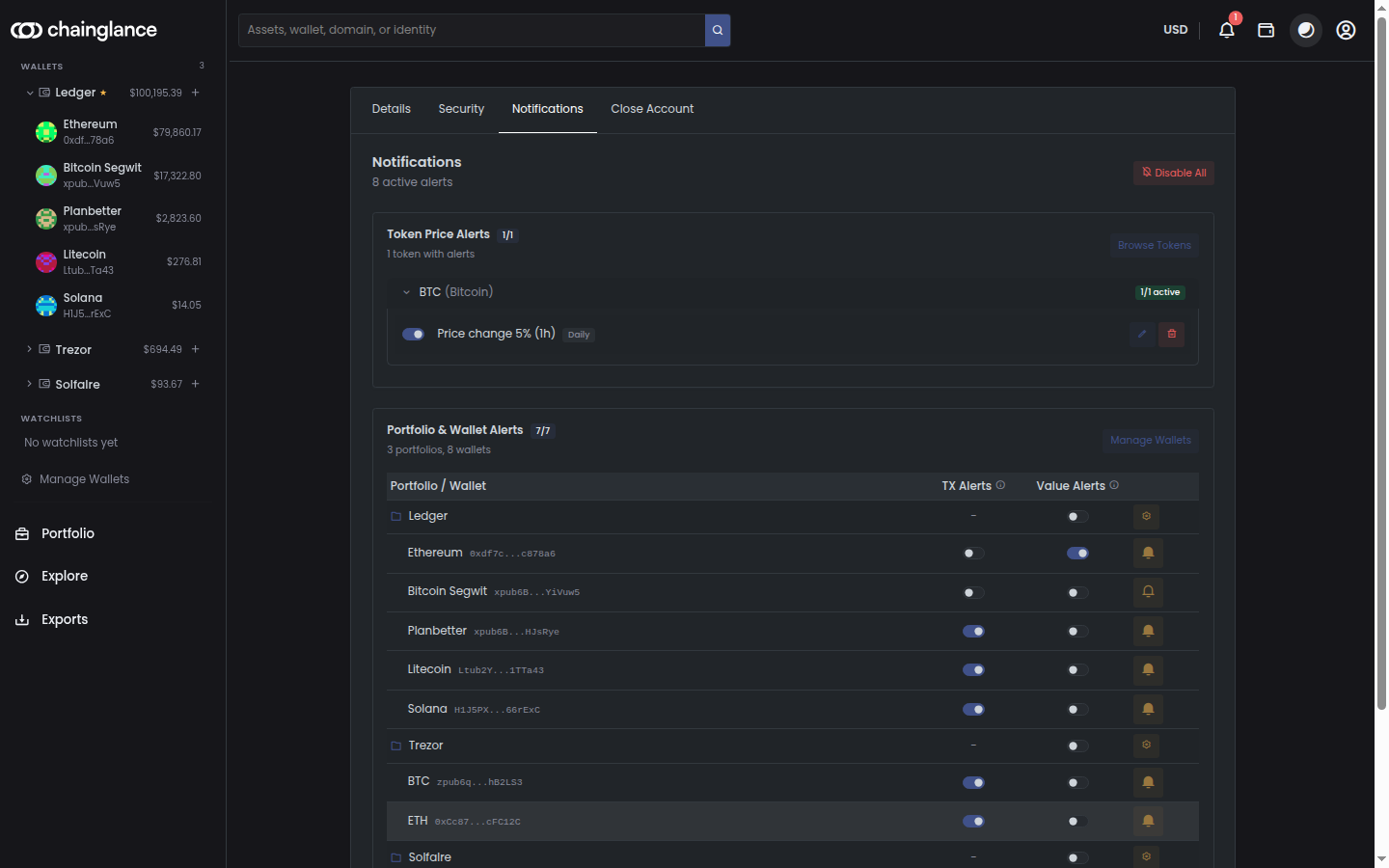Click bell icon for Litecoin row
Viewport: 1389px width, 868px height.
[x=1148, y=669]
